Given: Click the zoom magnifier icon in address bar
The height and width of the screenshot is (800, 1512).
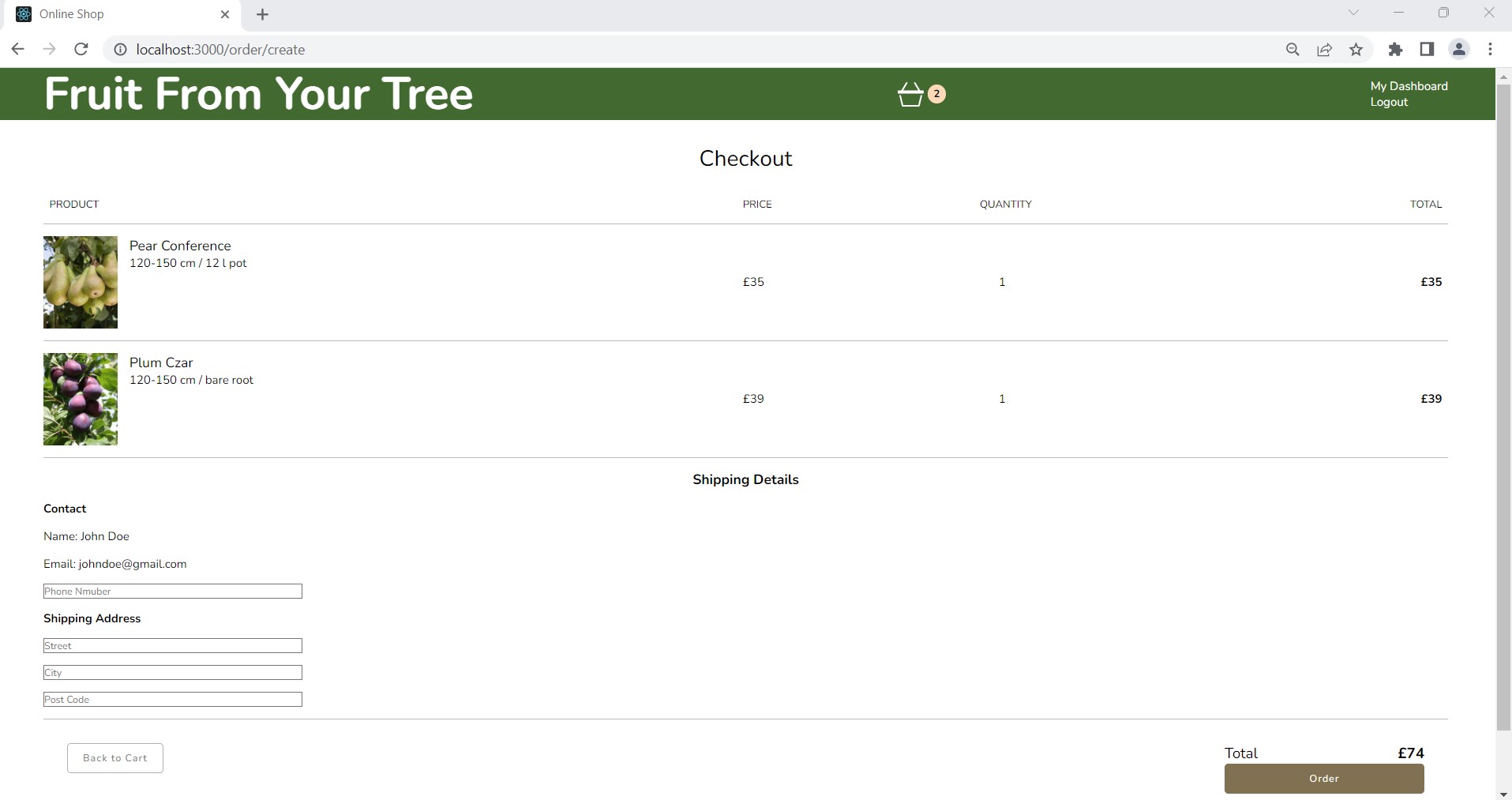Looking at the screenshot, I should pyautogui.click(x=1293, y=49).
